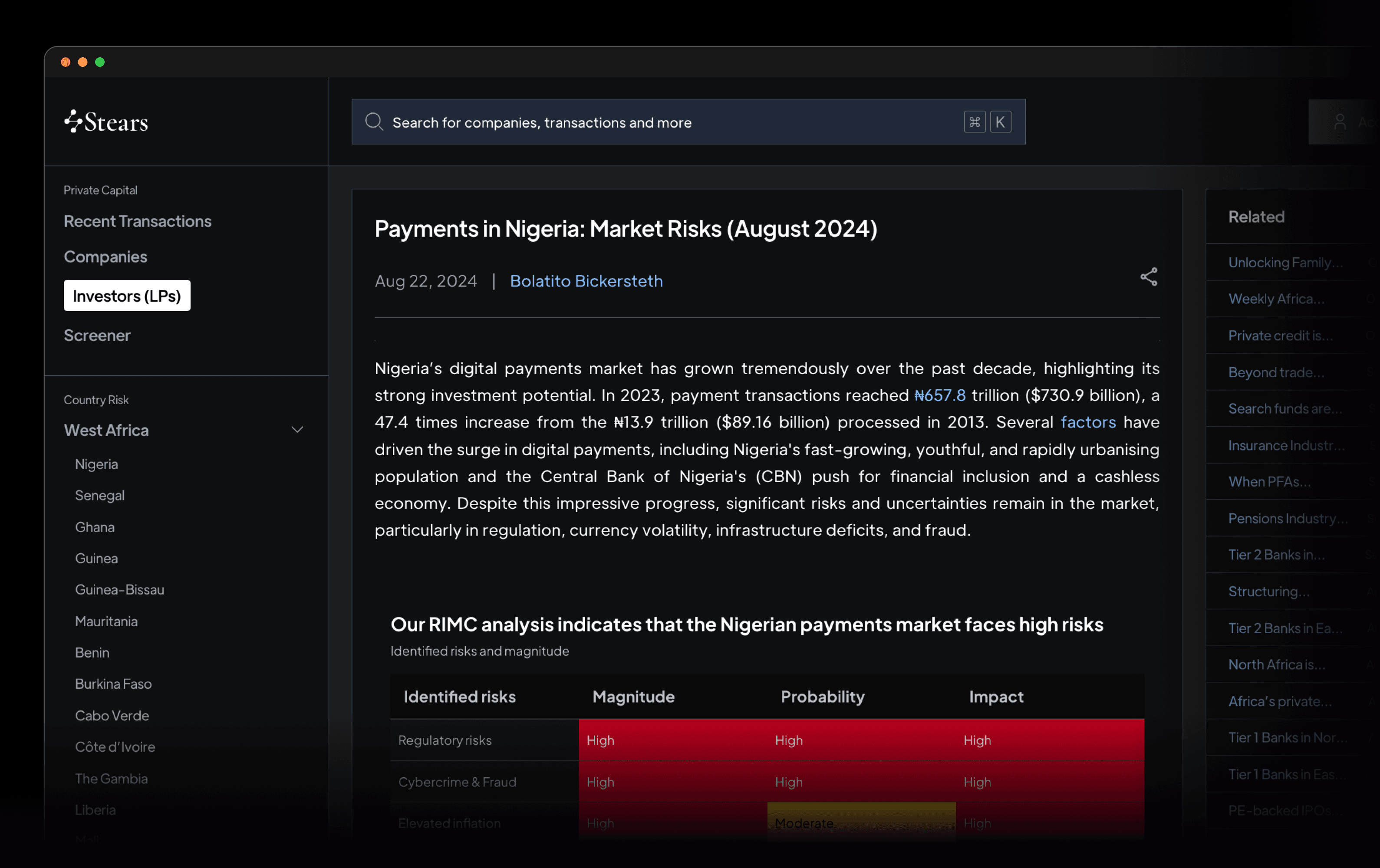Viewport: 1380px width, 868px height.
Task: Open related article 'When PFAs...'
Action: [x=1269, y=482]
